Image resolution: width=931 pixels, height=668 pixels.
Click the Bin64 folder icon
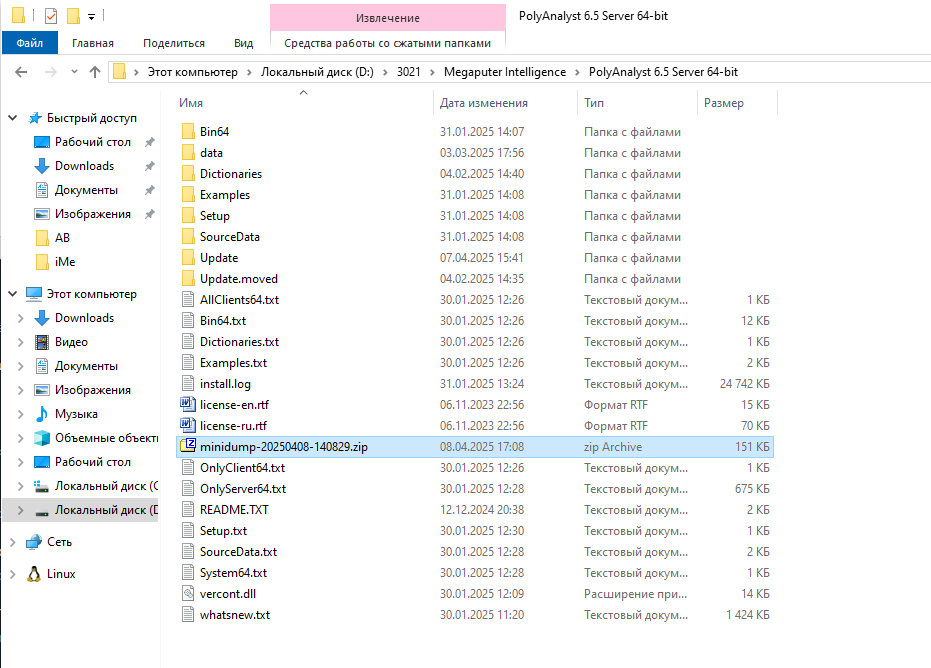point(188,131)
